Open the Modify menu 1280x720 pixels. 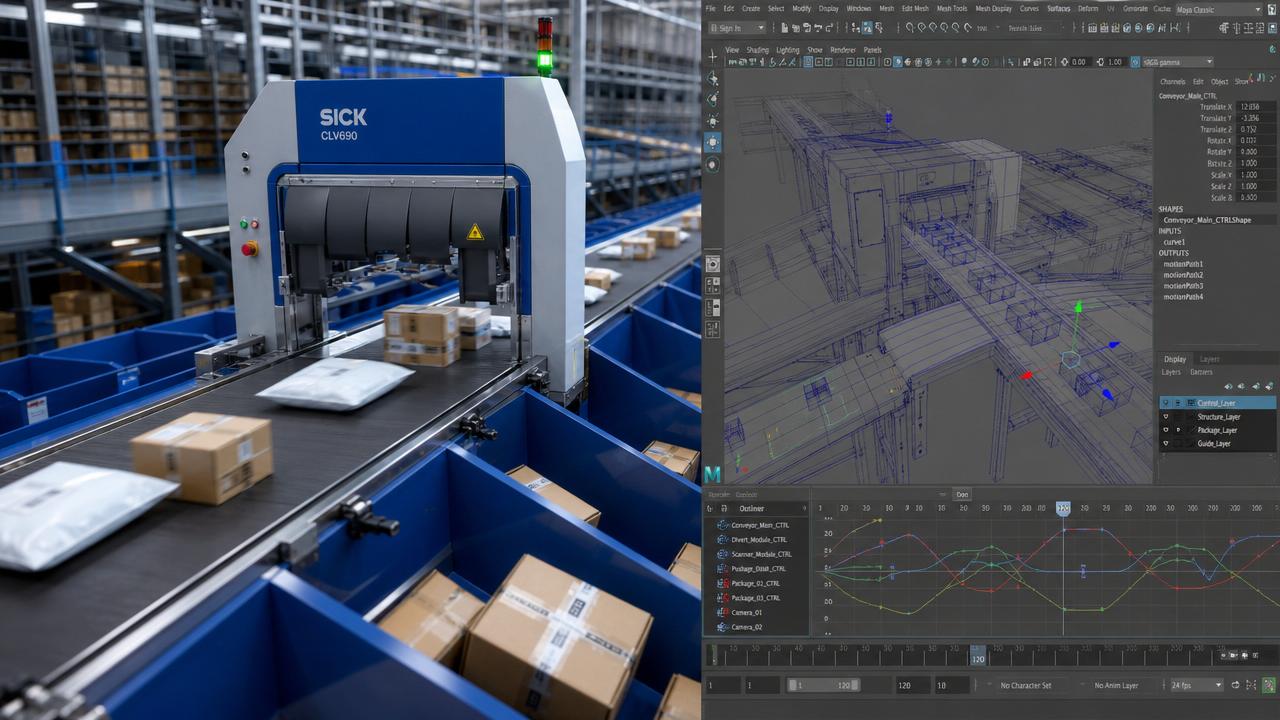pos(801,8)
